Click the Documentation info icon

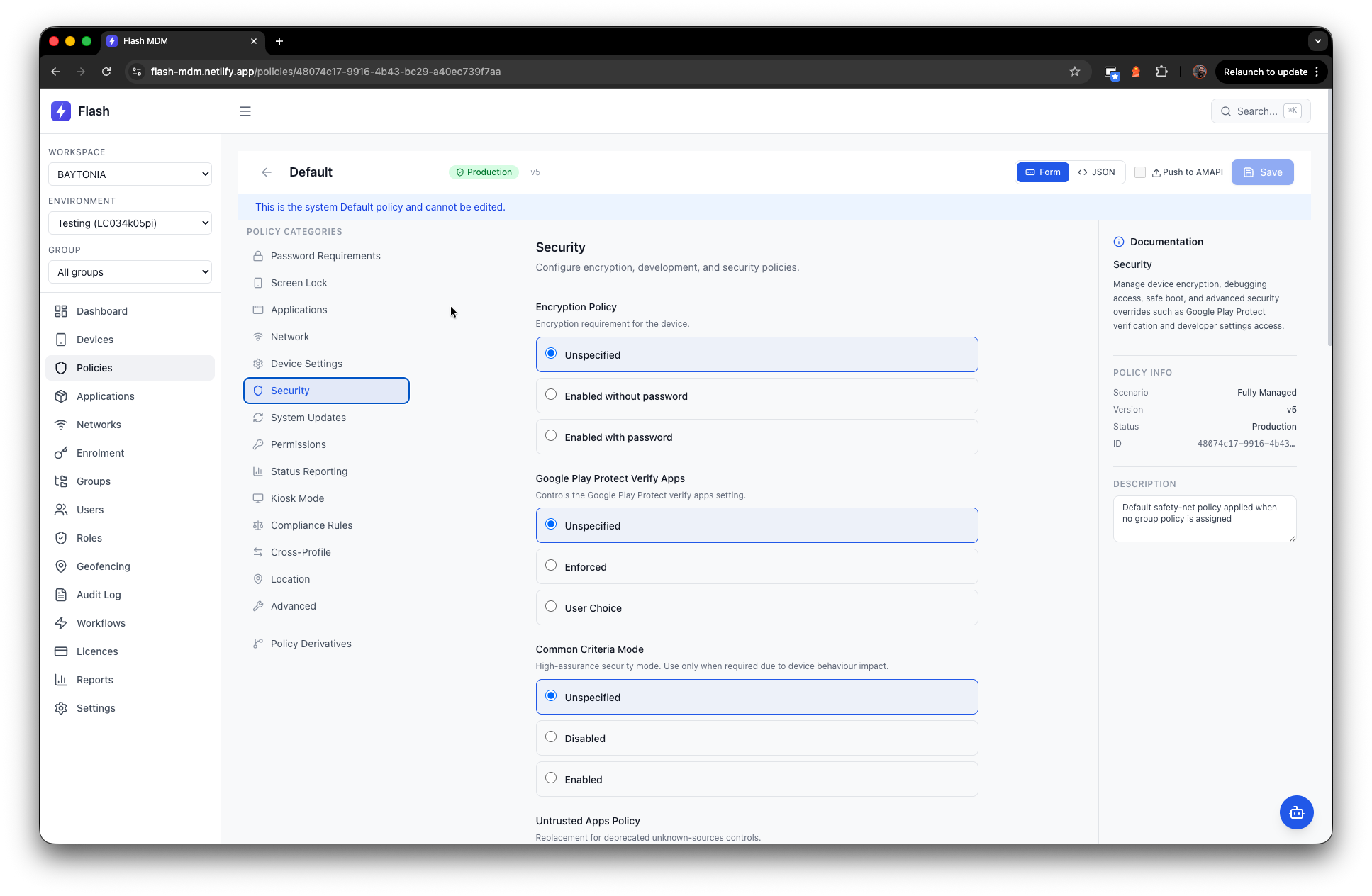(x=1119, y=242)
